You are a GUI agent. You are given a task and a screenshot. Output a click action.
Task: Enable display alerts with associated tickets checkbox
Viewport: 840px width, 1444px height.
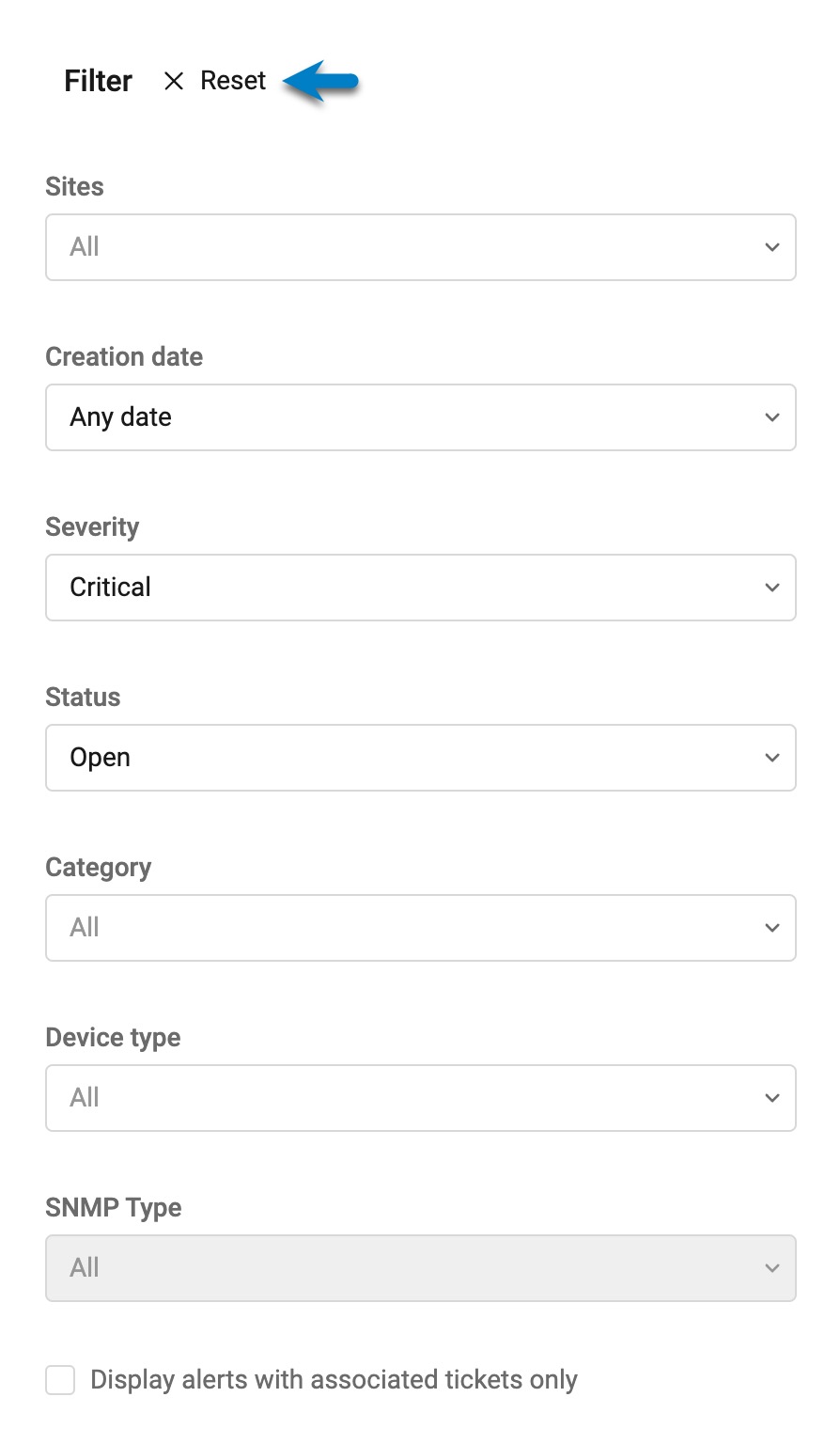coord(60,1380)
